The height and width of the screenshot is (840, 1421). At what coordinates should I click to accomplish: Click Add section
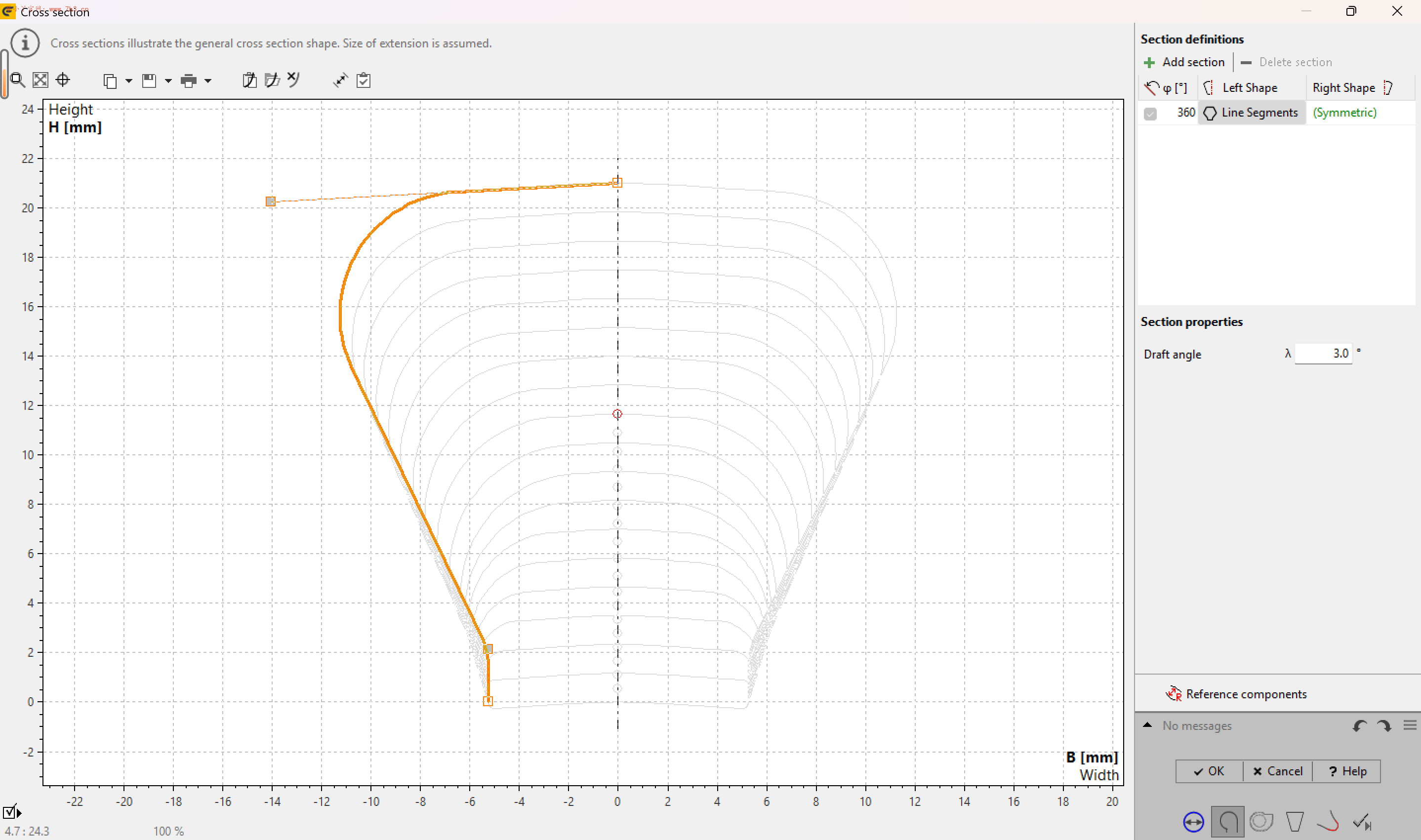(1184, 62)
